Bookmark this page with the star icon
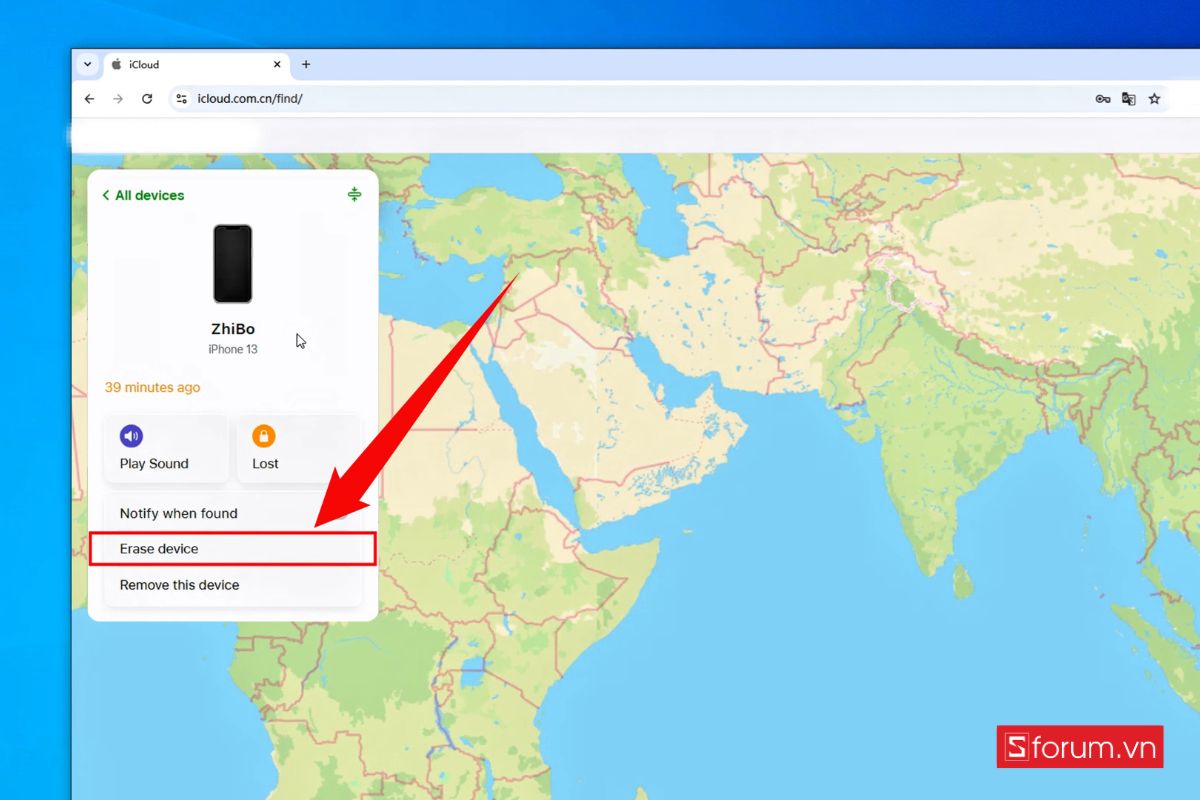The image size is (1200, 800). [x=1155, y=99]
